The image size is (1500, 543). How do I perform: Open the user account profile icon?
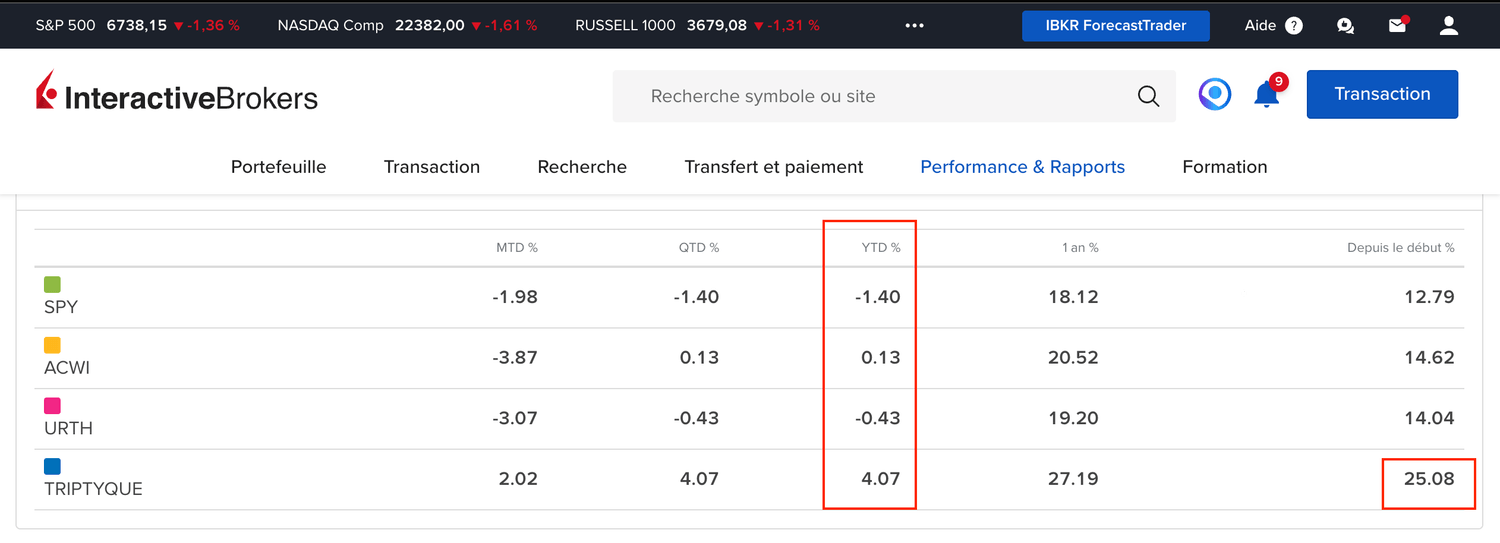(1449, 26)
